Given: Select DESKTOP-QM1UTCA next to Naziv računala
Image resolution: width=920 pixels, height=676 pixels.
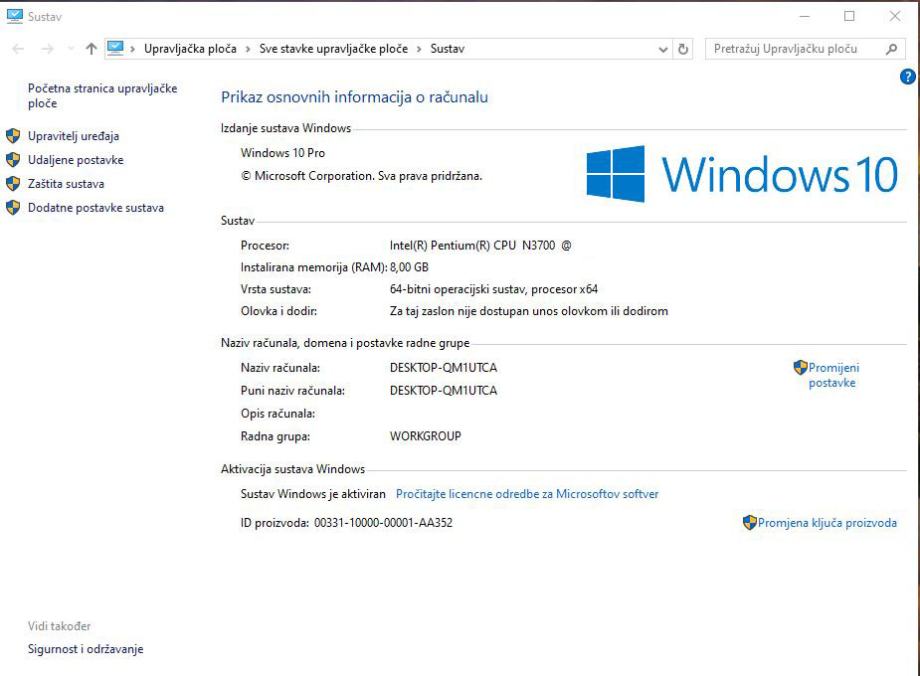Looking at the screenshot, I should pos(444,368).
